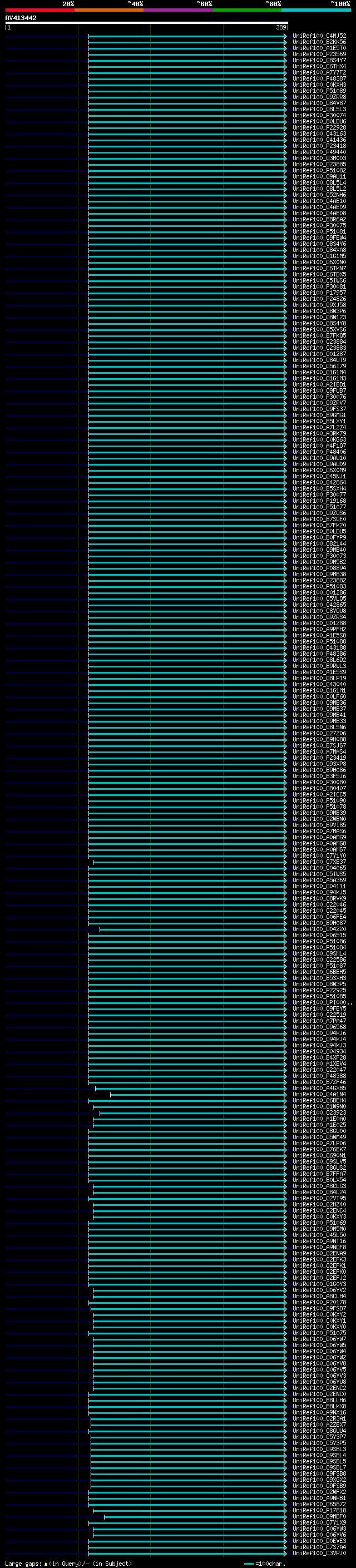Click label UniRef100_Q9XJ58

(x=319, y=305)
